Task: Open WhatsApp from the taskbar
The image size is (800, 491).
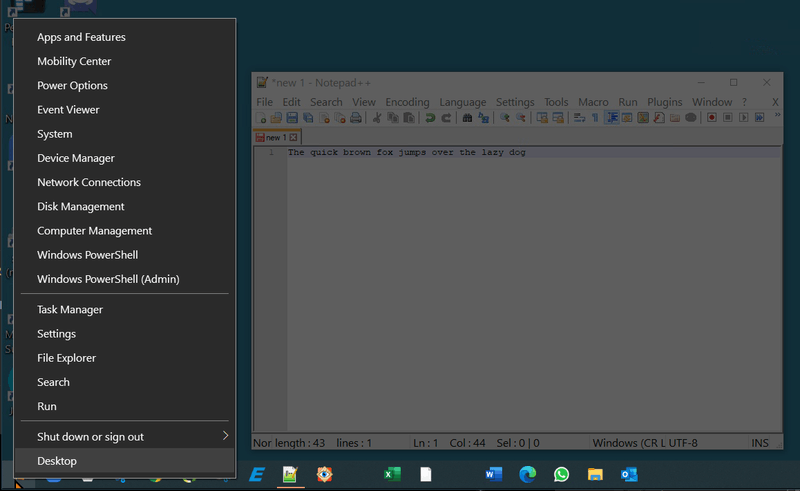Action: point(561,474)
